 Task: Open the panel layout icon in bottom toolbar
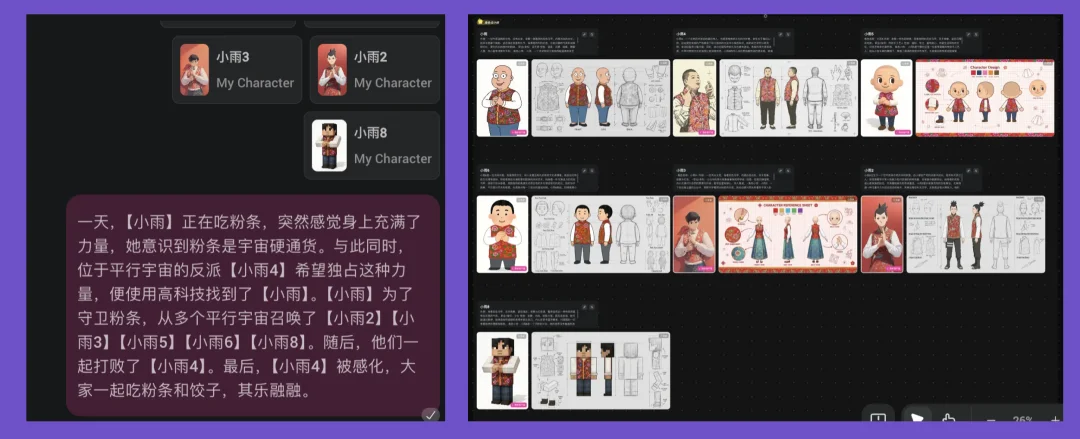click(878, 420)
